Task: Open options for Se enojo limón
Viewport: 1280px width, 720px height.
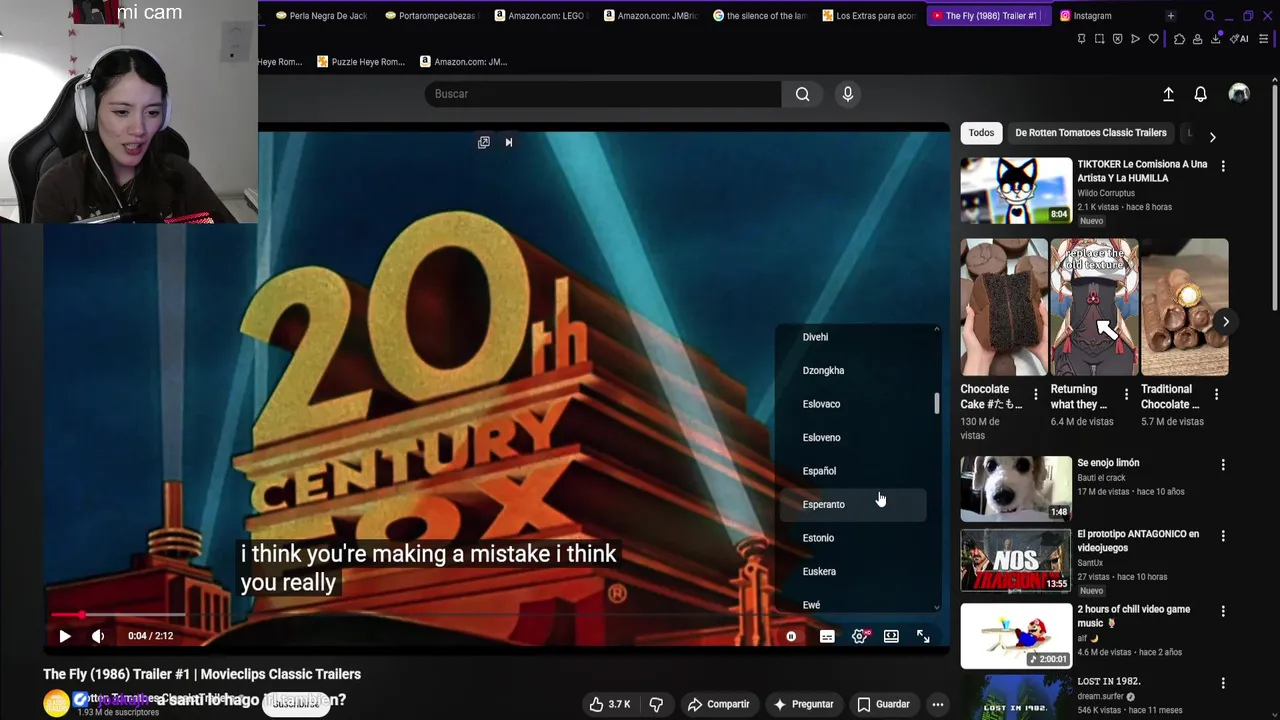Action: point(1223,465)
